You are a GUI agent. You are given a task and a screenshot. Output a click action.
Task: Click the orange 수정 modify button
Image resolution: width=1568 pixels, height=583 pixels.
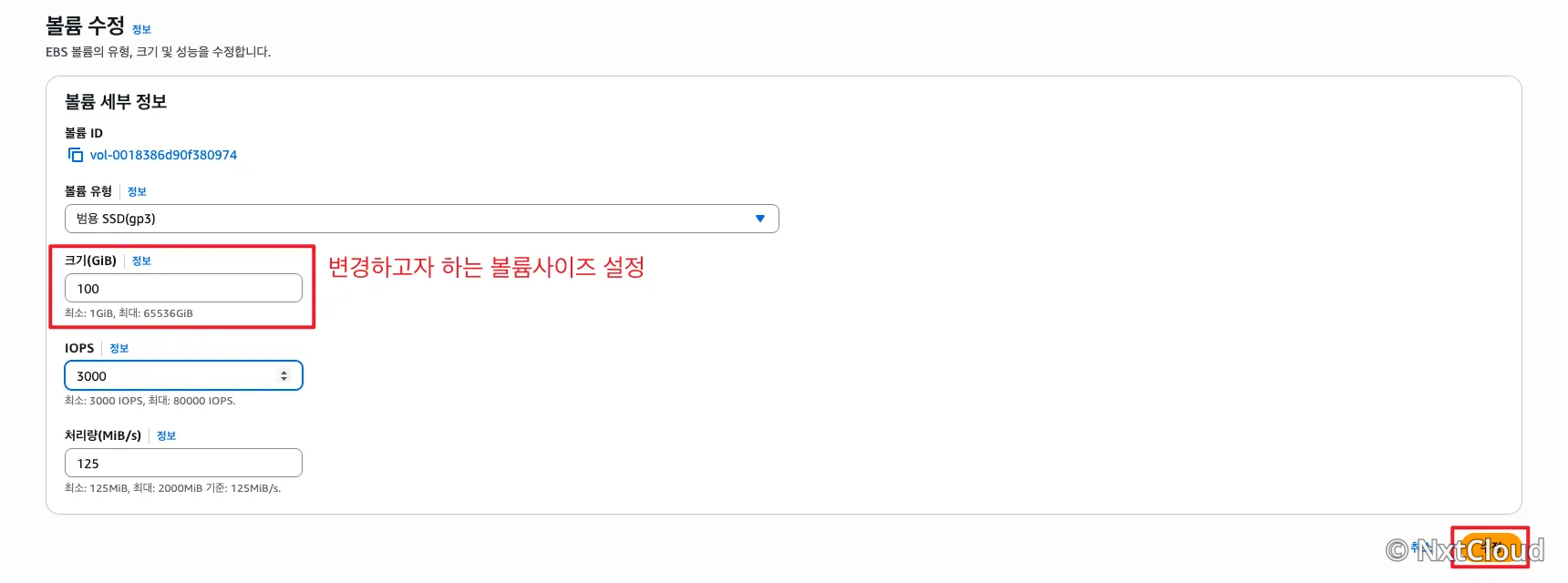click(x=1491, y=547)
